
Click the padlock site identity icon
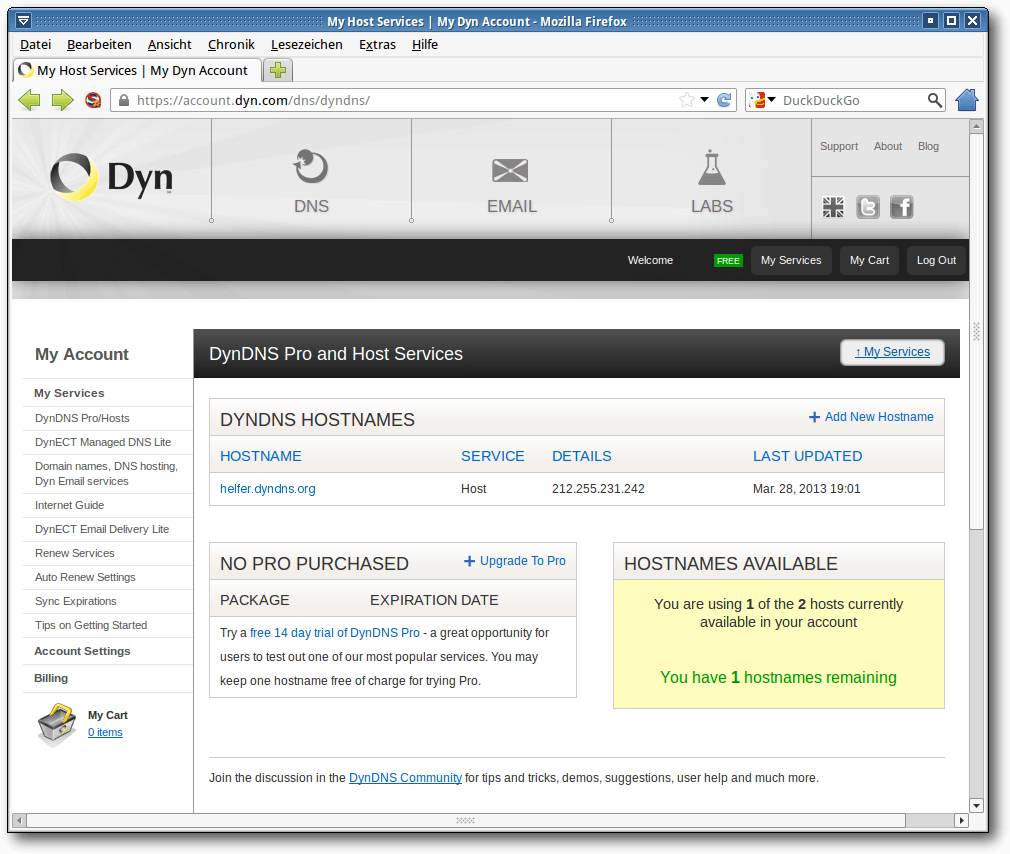point(124,100)
